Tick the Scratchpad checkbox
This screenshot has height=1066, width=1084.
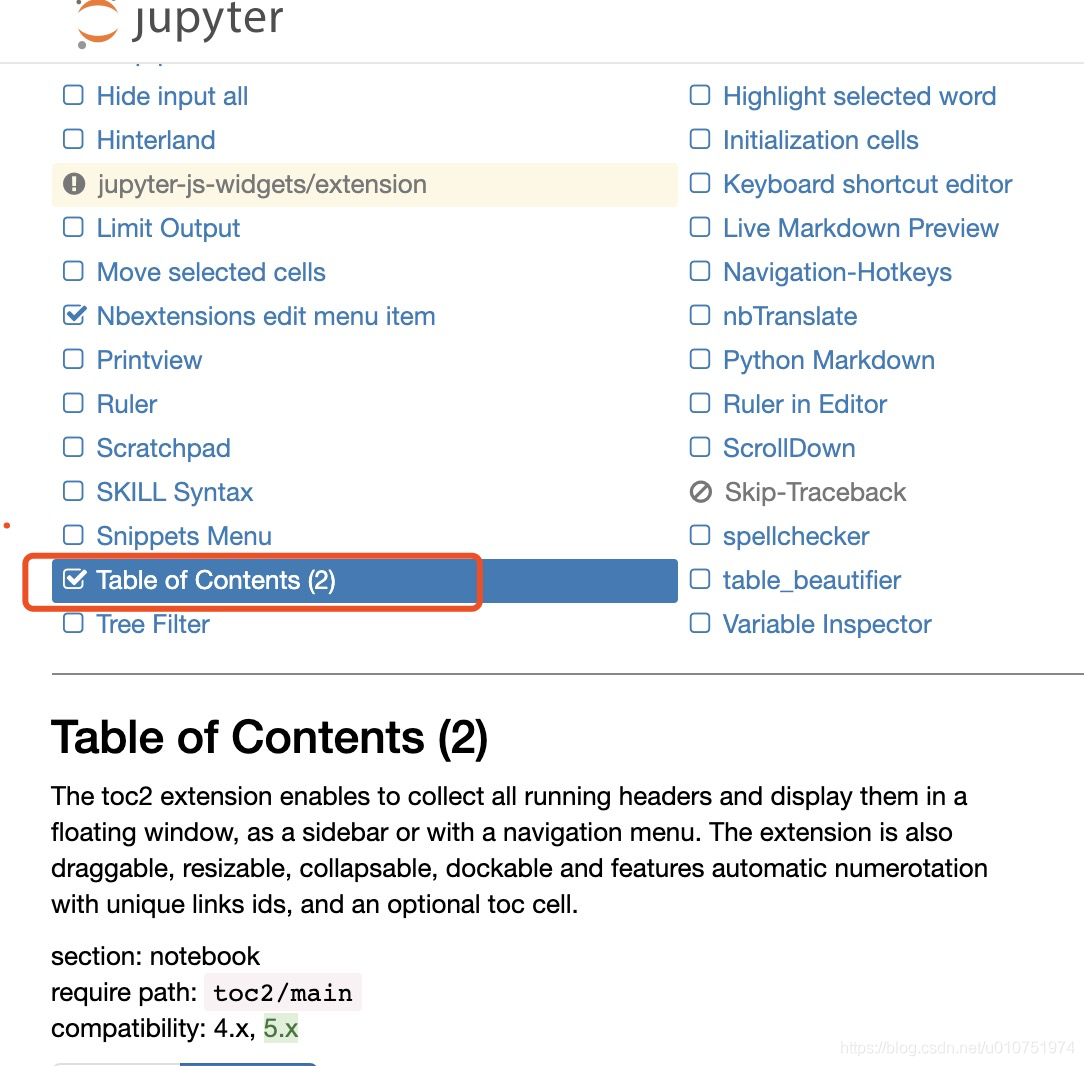(73, 448)
